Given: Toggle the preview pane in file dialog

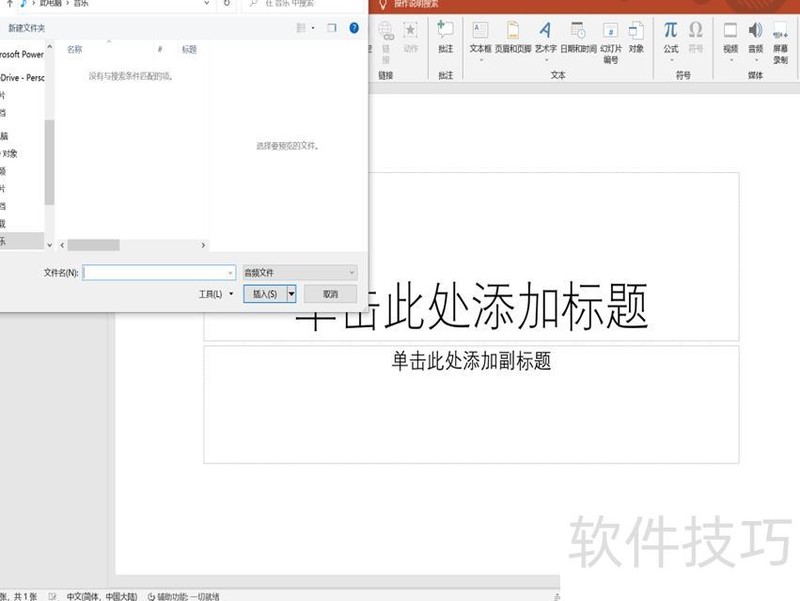Looking at the screenshot, I should click(x=331, y=28).
